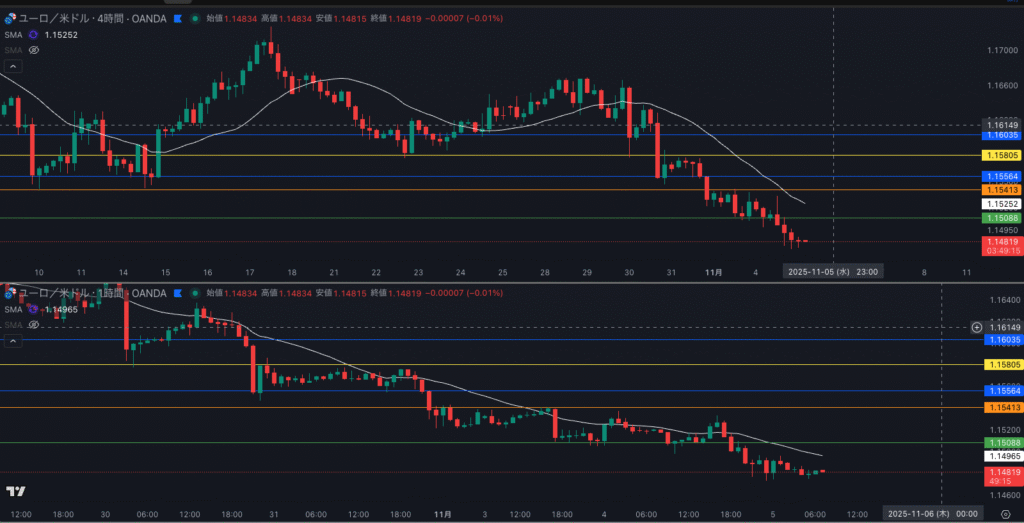
Task: Show the hidden SMA in the 1-hour chart
Action: pyautogui.click(x=34, y=324)
